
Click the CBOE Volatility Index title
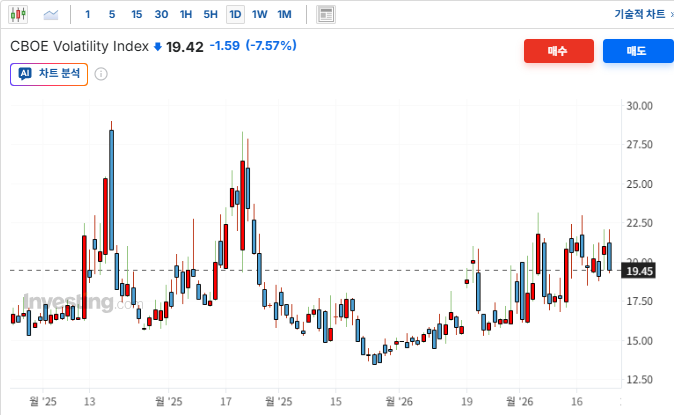80,46
